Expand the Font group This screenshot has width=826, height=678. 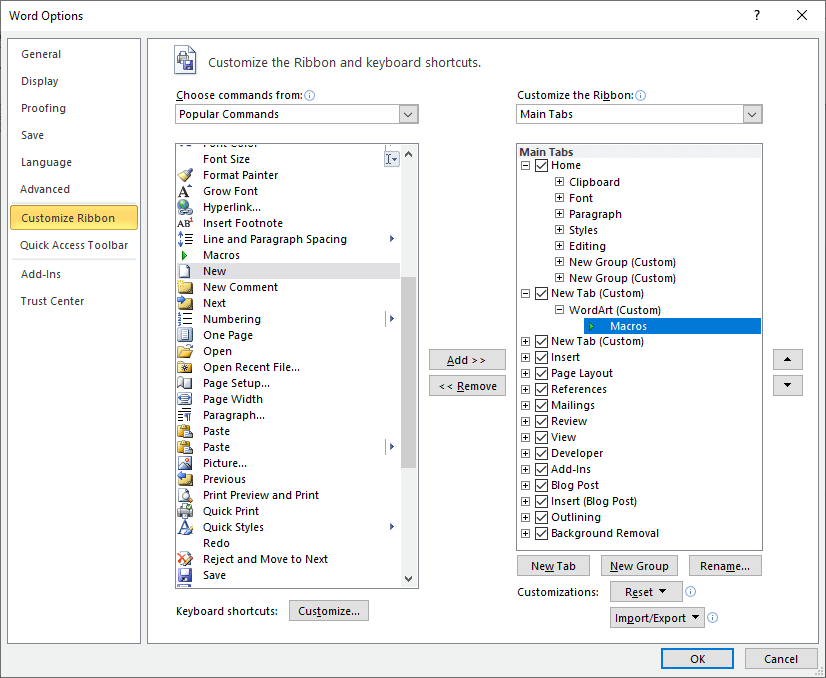pyautogui.click(x=559, y=198)
